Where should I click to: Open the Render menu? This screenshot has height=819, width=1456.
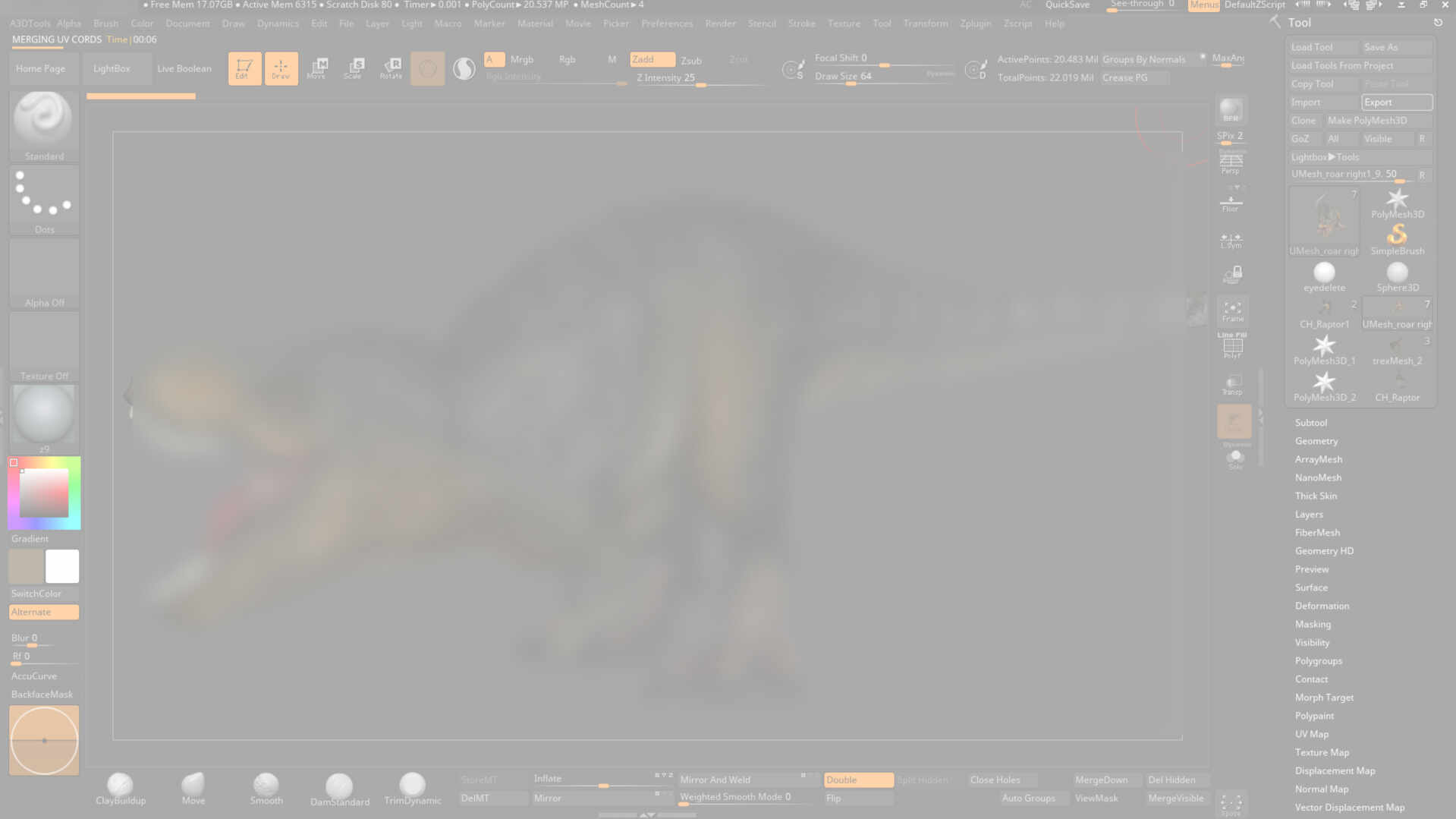(x=719, y=24)
